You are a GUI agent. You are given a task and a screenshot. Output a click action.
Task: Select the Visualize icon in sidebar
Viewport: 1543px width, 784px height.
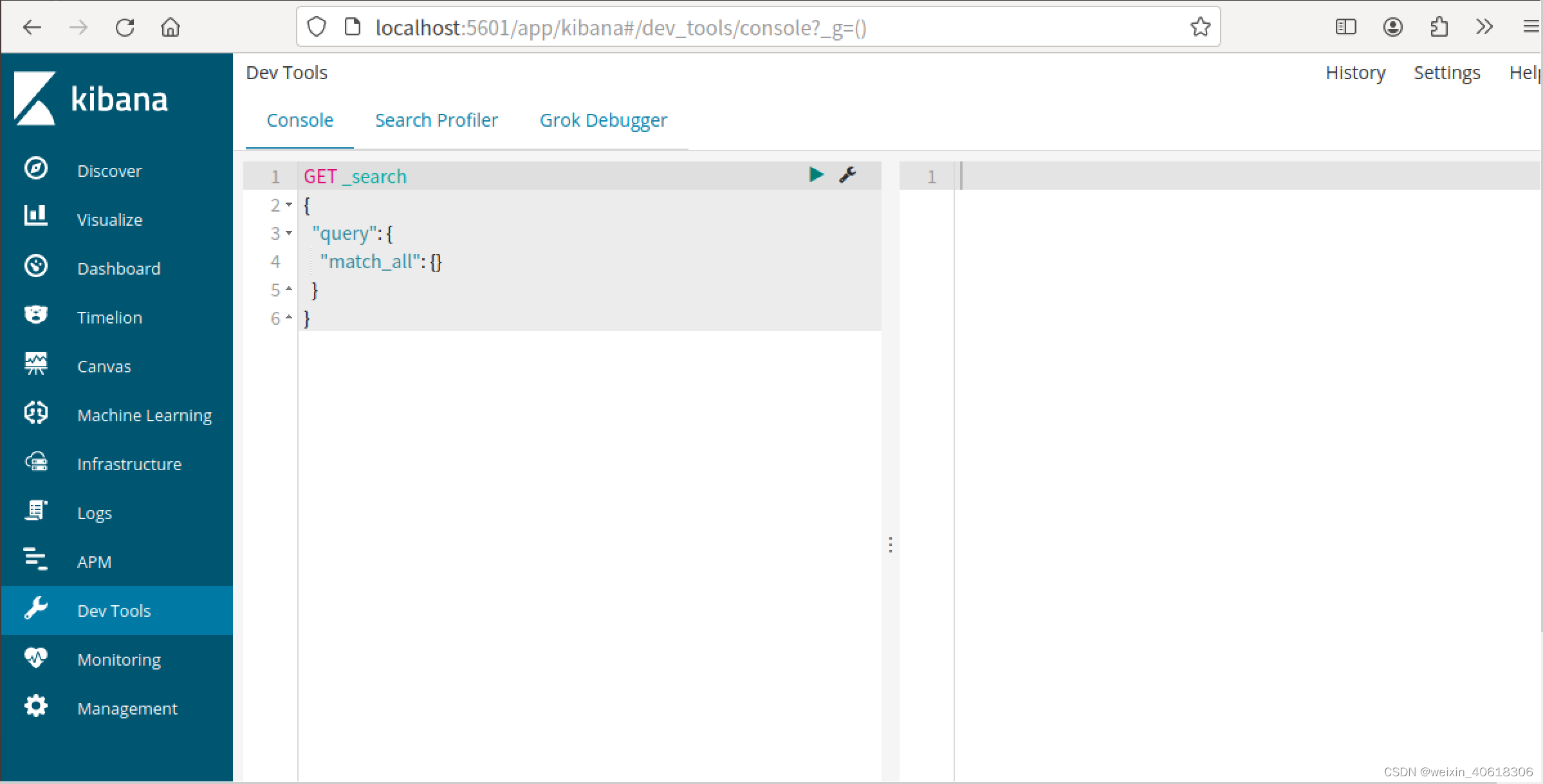pos(35,219)
